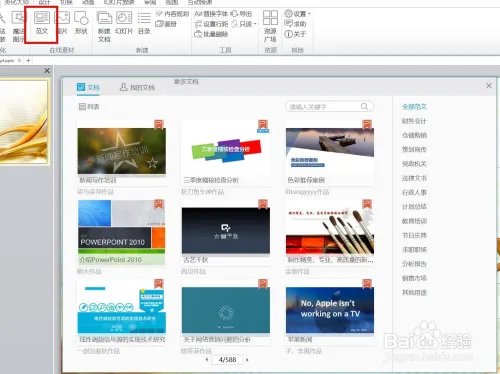Click 更多文档 link in dialog header
The width and height of the screenshot is (500, 374).
pos(186,82)
